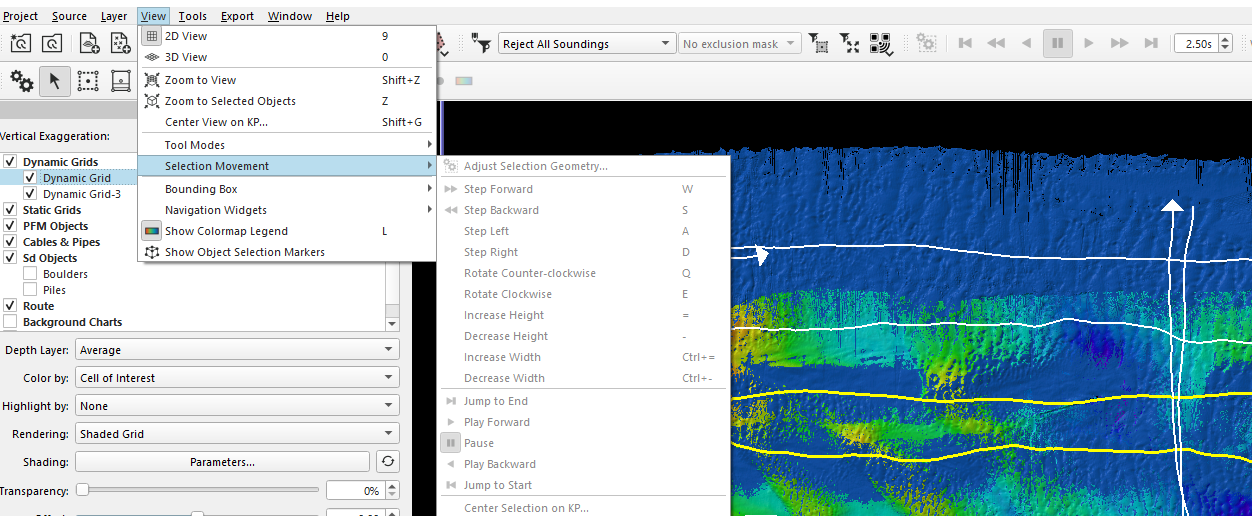Click the Shading Parameters button
The image size is (1252, 516).
(222, 462)
